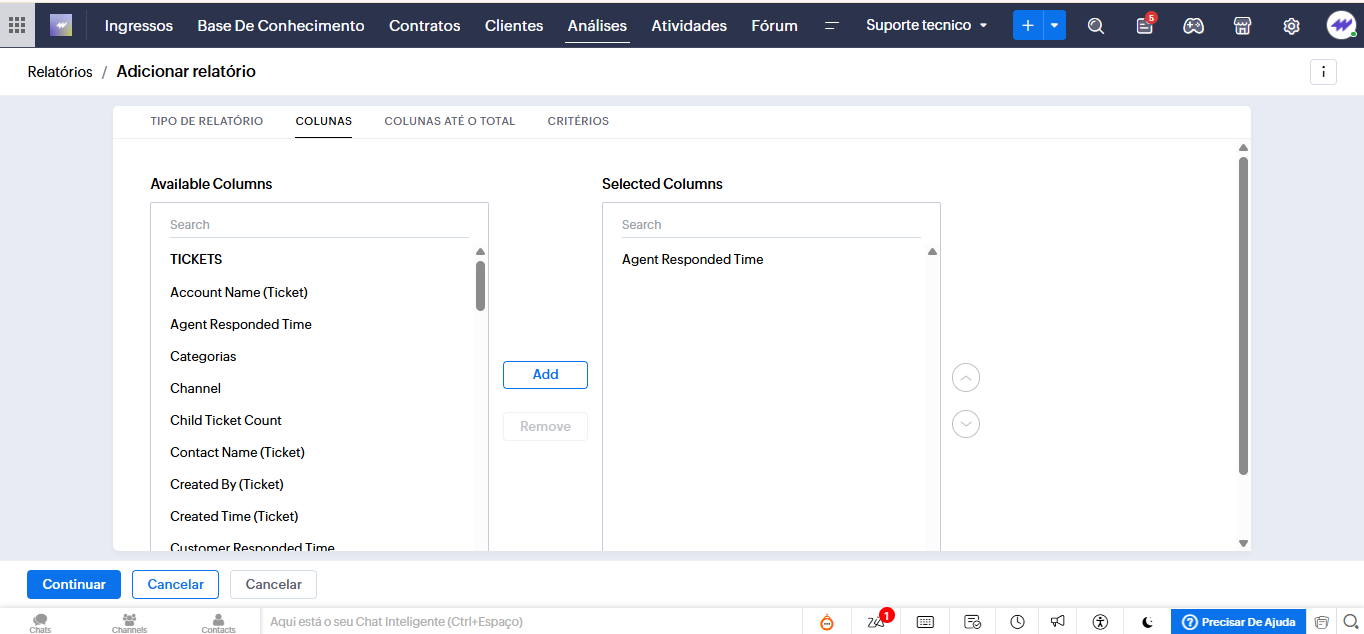Open dropdown arrow beside the plus button
The width and height of the screenshot is (1364, 634).
(x=1054, y=25)
